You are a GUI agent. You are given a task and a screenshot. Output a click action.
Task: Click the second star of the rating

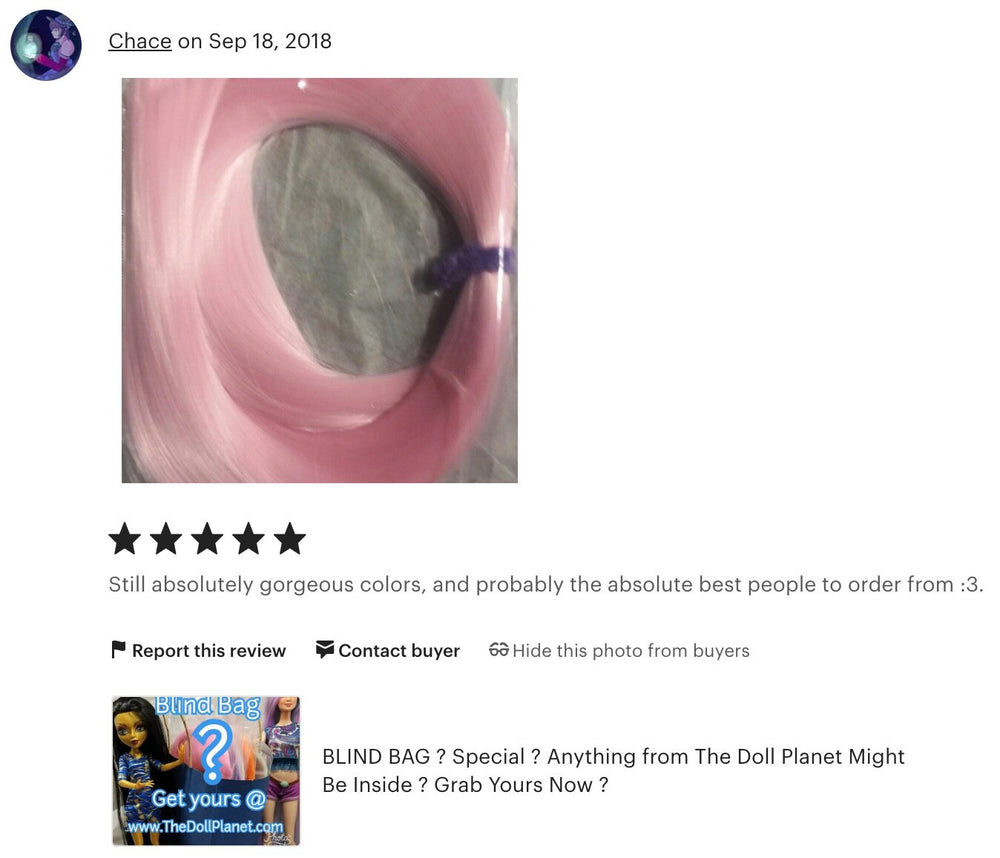click(166, 539)
